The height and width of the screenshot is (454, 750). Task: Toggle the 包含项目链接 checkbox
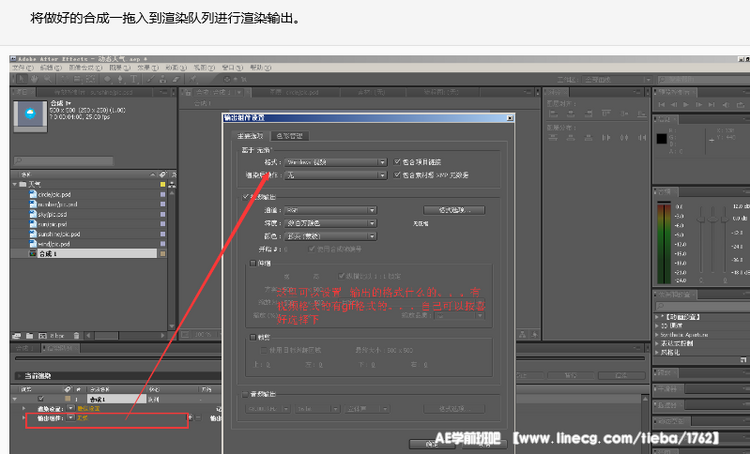point(397,162)
